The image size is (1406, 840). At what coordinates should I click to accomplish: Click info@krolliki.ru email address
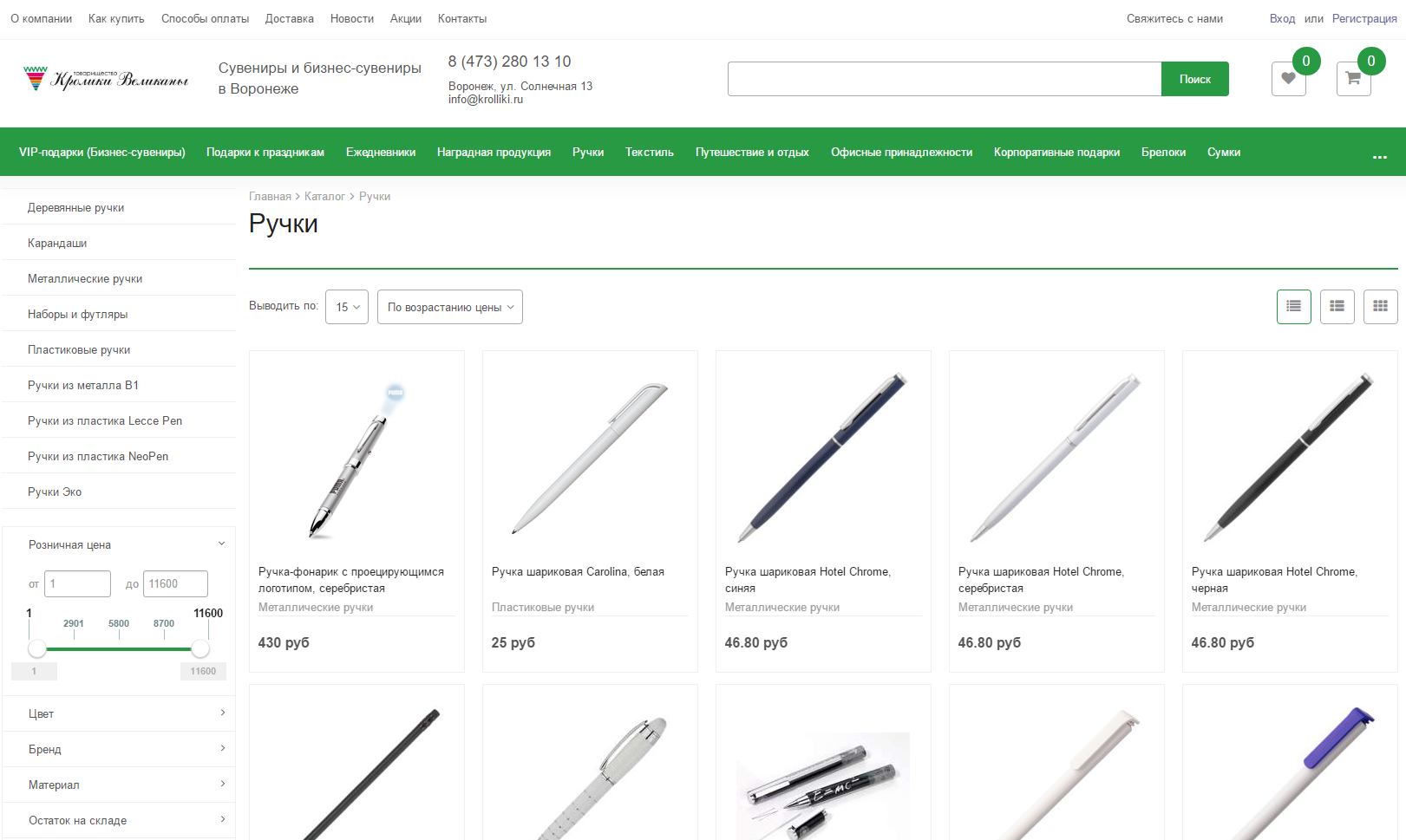[x=486, y=100]
